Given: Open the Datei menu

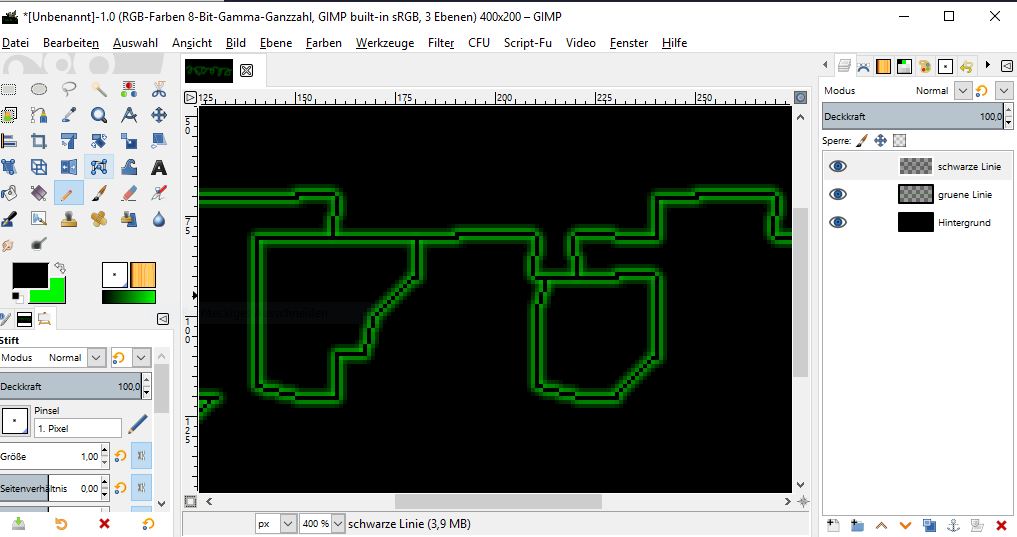Looking at the screenshot, I should tap(15, 43).
